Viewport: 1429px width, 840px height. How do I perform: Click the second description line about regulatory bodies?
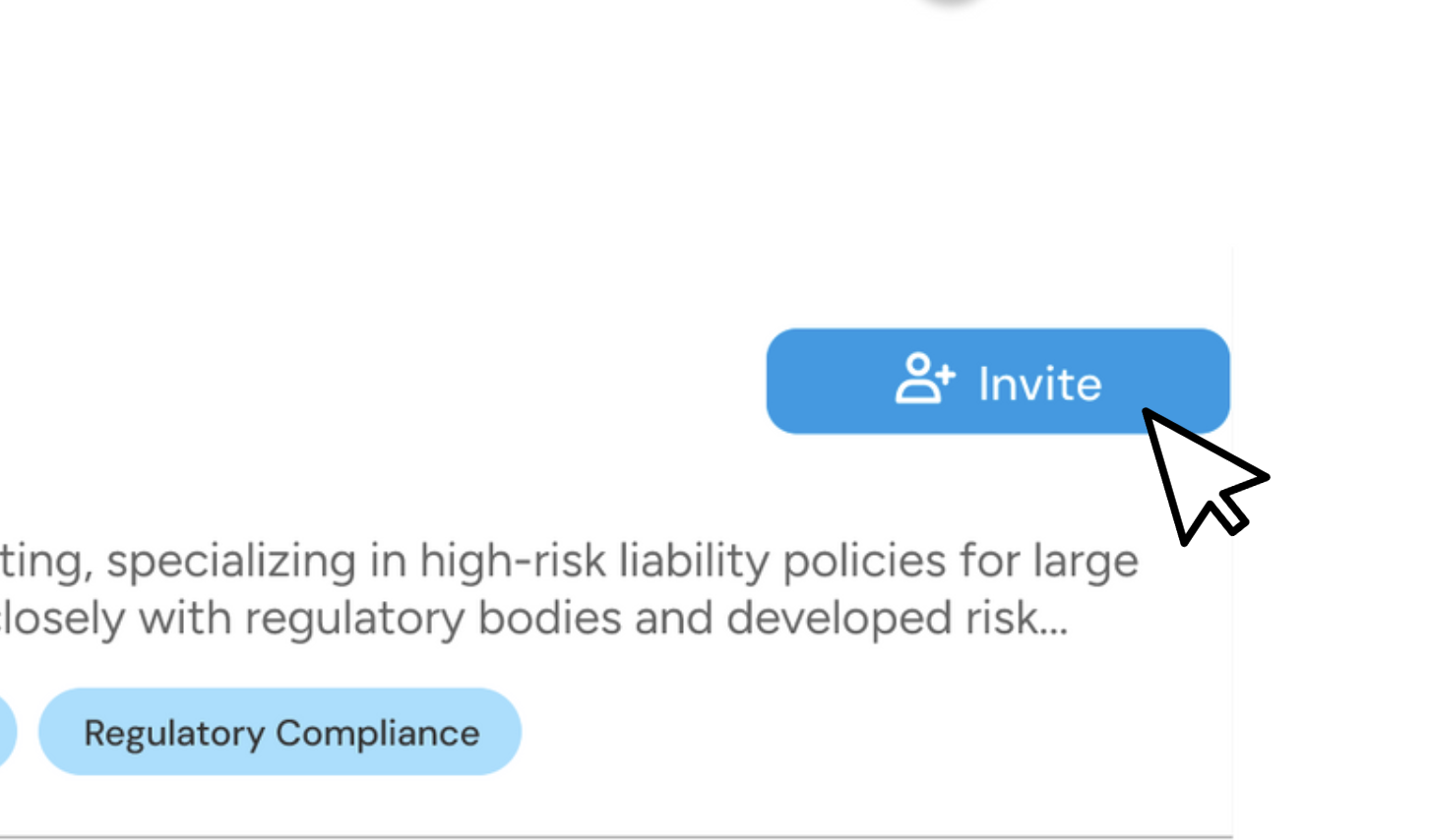pos(533,619)
